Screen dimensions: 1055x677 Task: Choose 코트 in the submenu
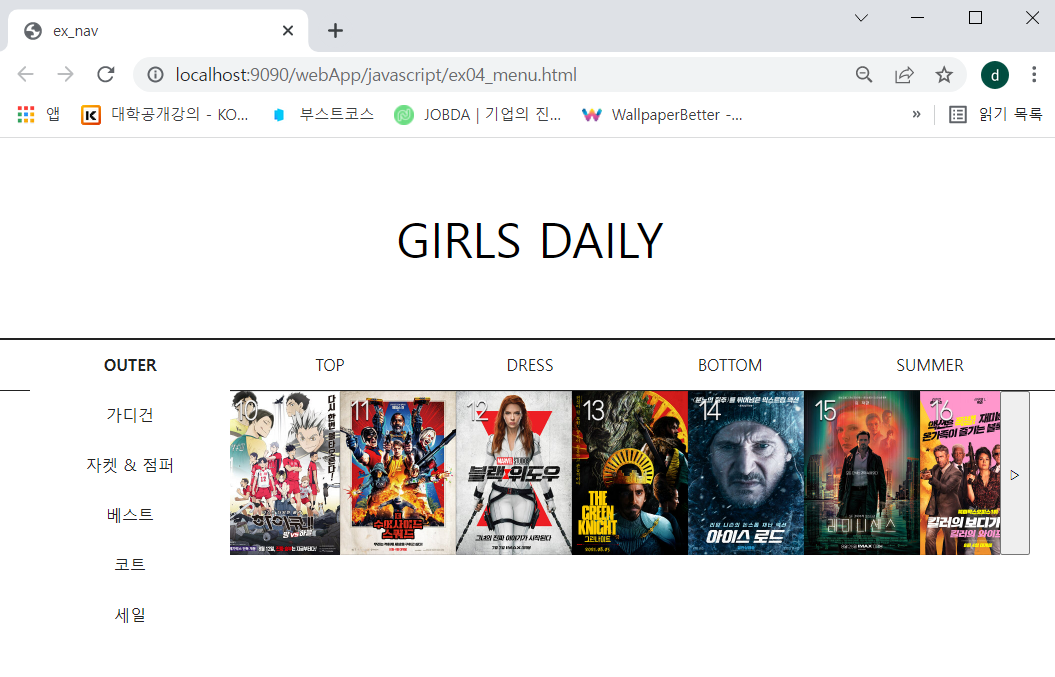pyautogui.click(x=131, y=565)
